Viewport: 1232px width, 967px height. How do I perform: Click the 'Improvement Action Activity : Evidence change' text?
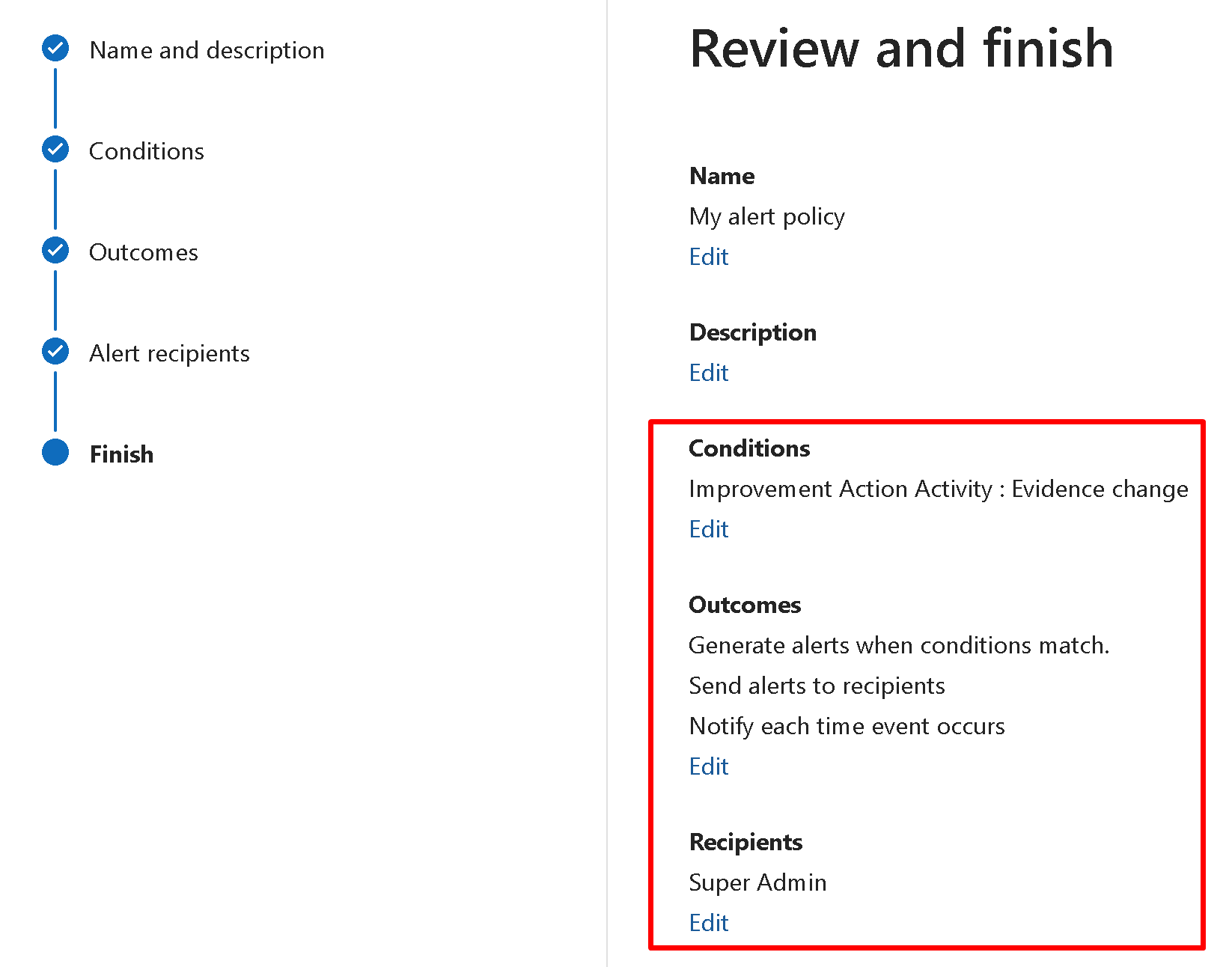pyautogui.click(x=938, y=489)
